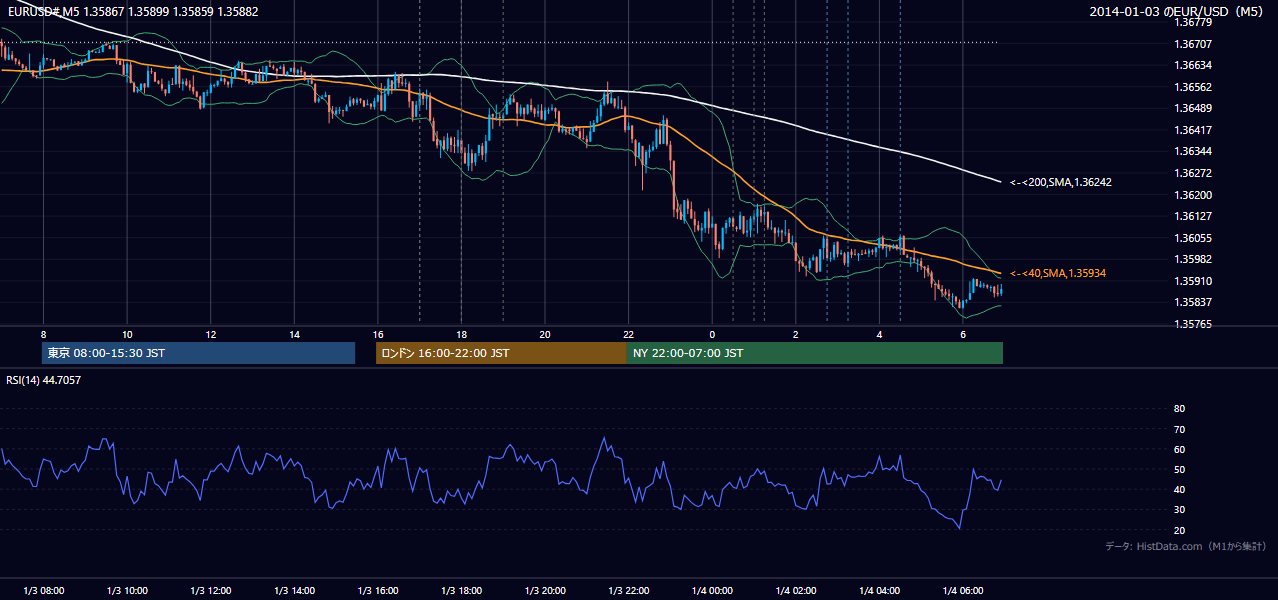Image resolution: width=1278 pixels, height=600 pixels.
Task: Click price axis label 1.35837
Action: pos(1193,302)
